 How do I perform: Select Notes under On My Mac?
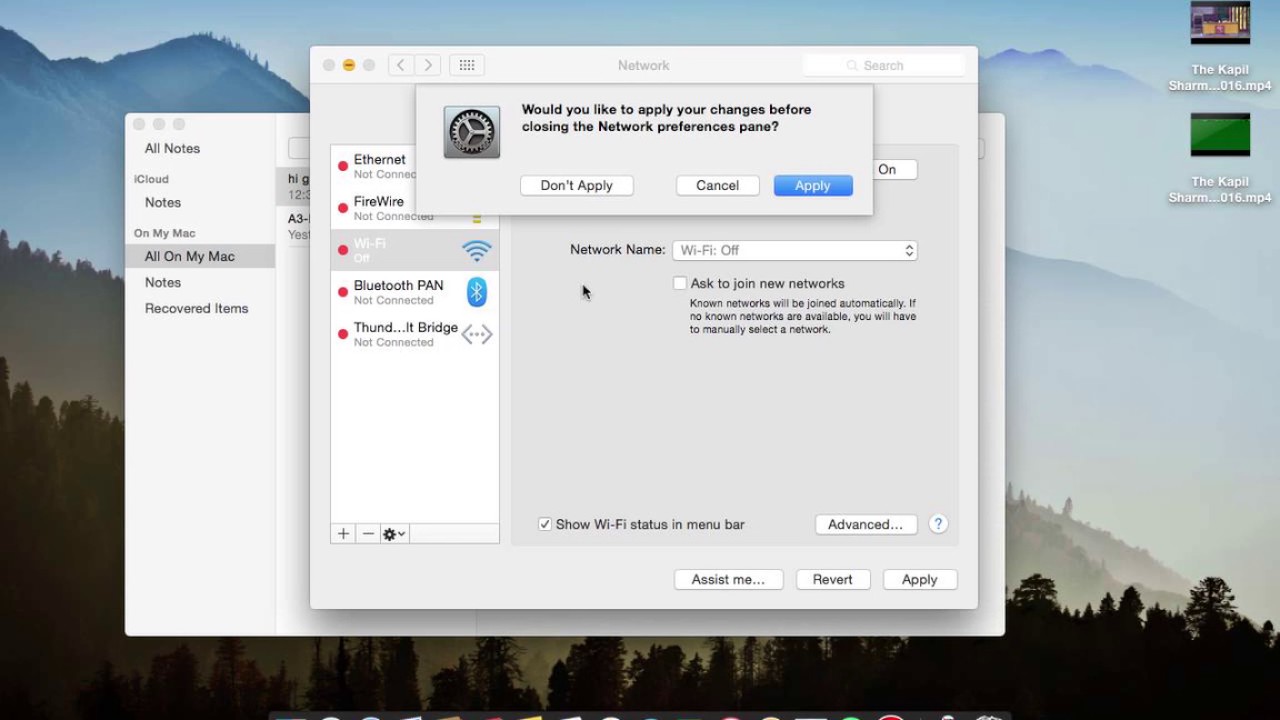(x=163, y=282)
